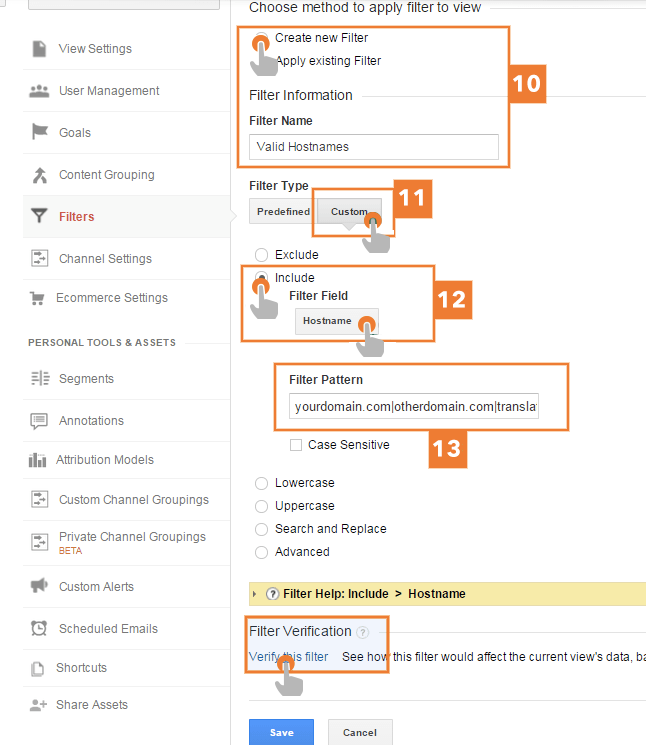The width and height of the screenshot is (646, 745).
Task: Click the Ecommerce Settings cart icon
Action: click(39, 298)
